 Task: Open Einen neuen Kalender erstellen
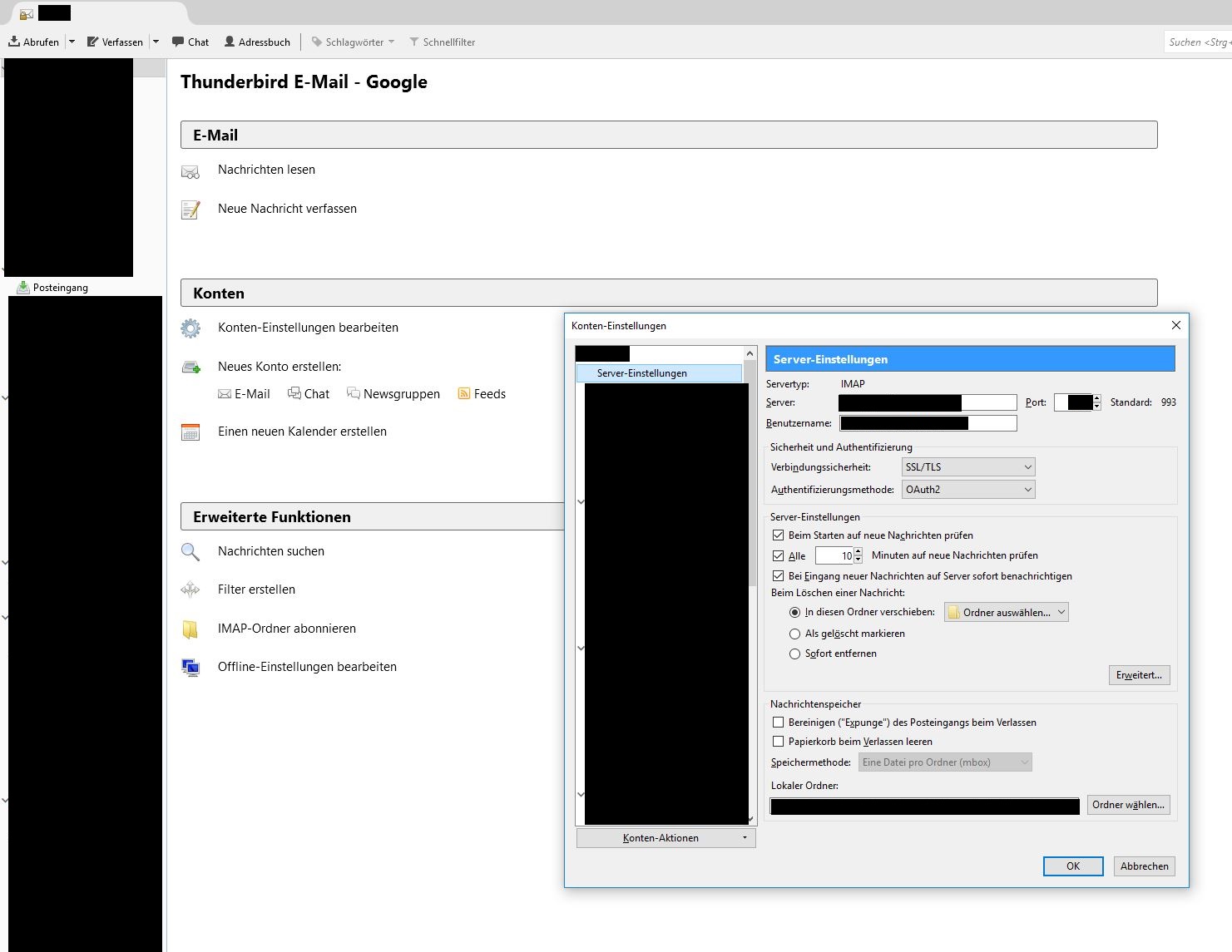pos(302,432)
